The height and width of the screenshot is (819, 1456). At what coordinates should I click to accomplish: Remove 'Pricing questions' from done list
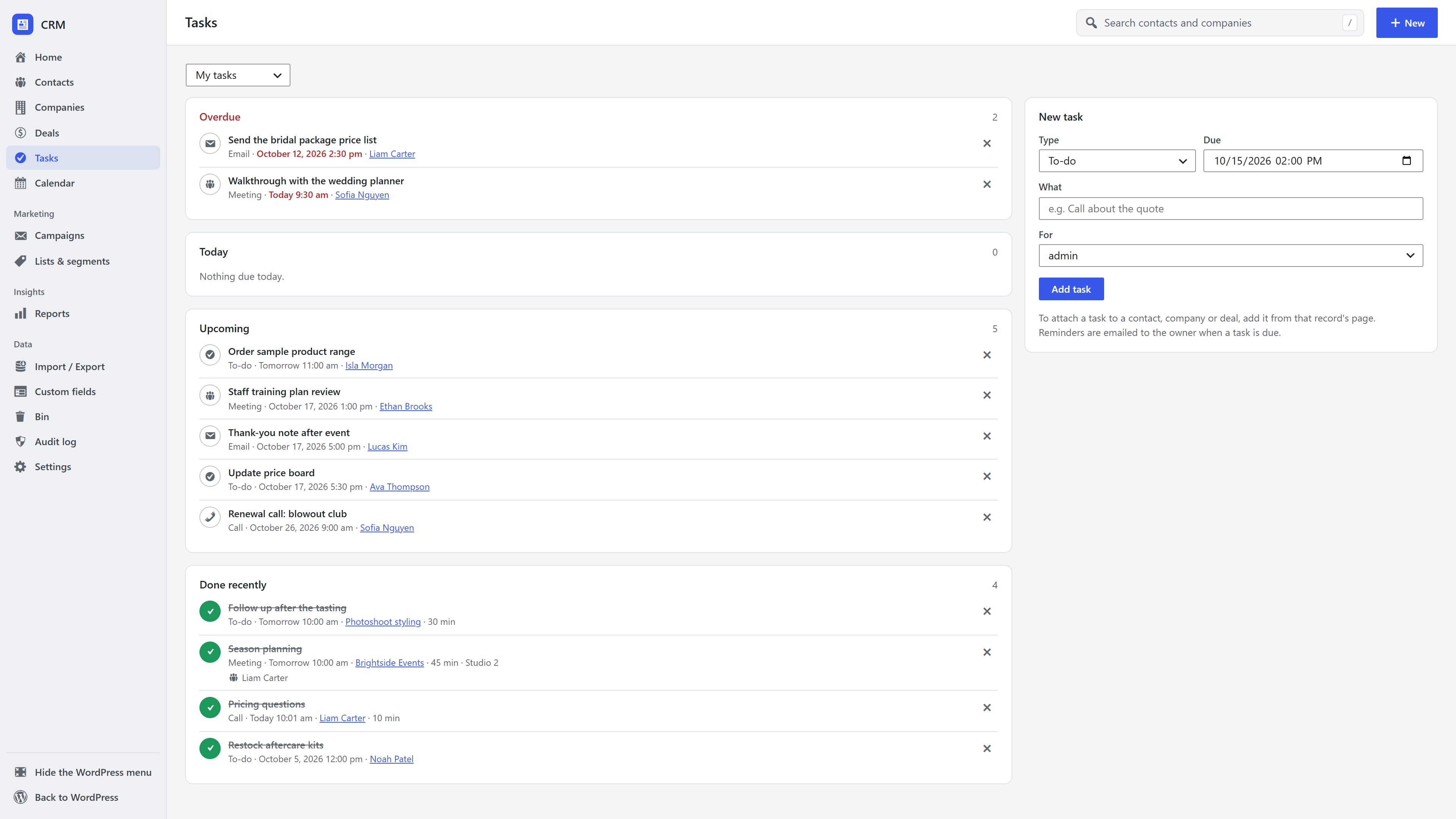pos(987,708)
